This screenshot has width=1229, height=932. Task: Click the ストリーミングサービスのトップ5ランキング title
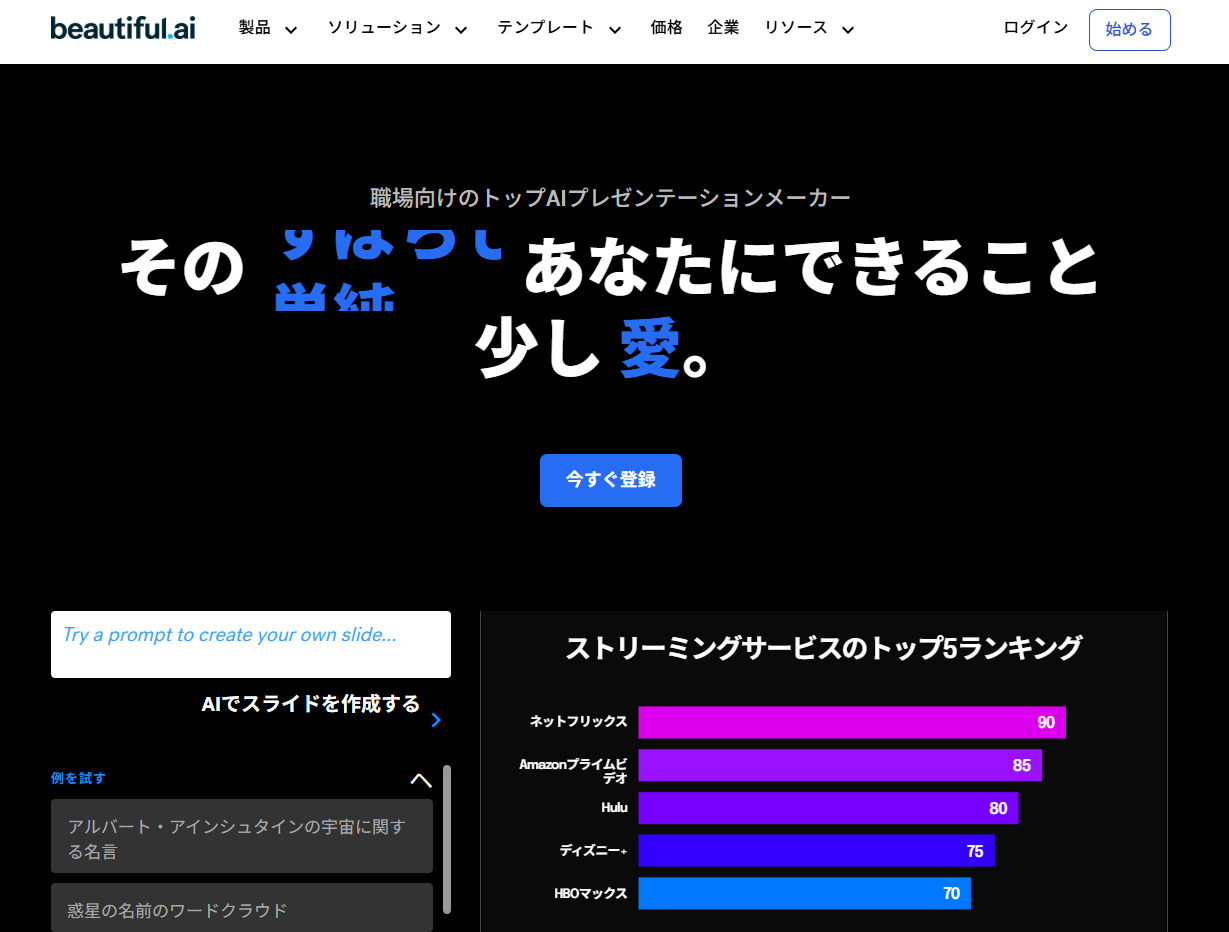[x=824, y=648]
